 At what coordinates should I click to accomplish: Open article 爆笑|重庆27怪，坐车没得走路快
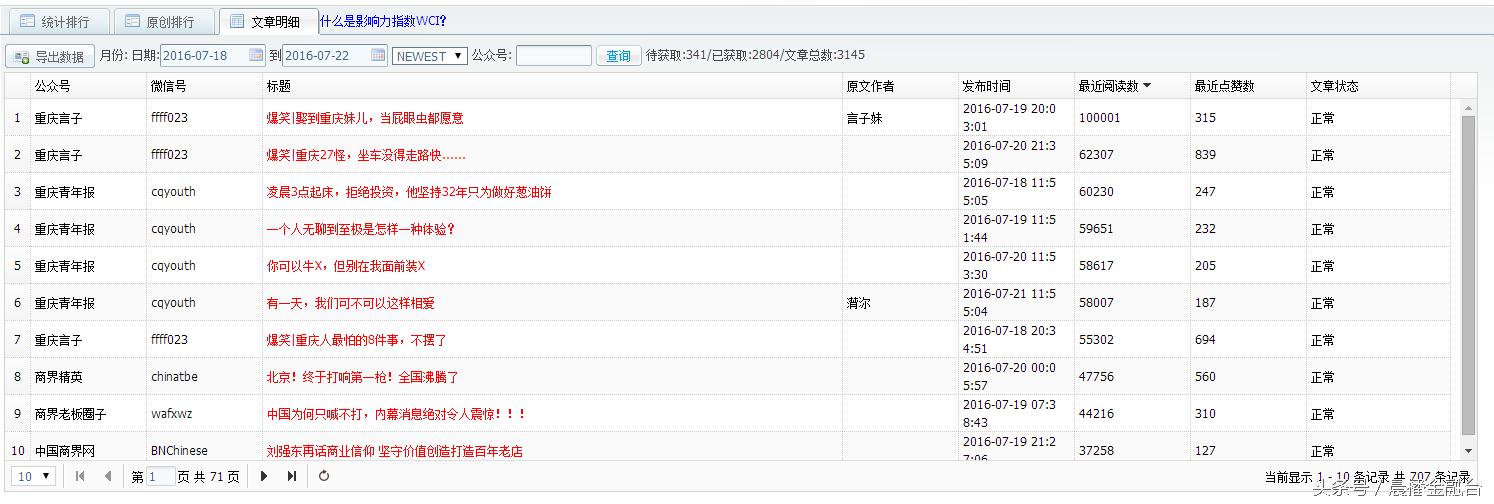coord(366,155)
